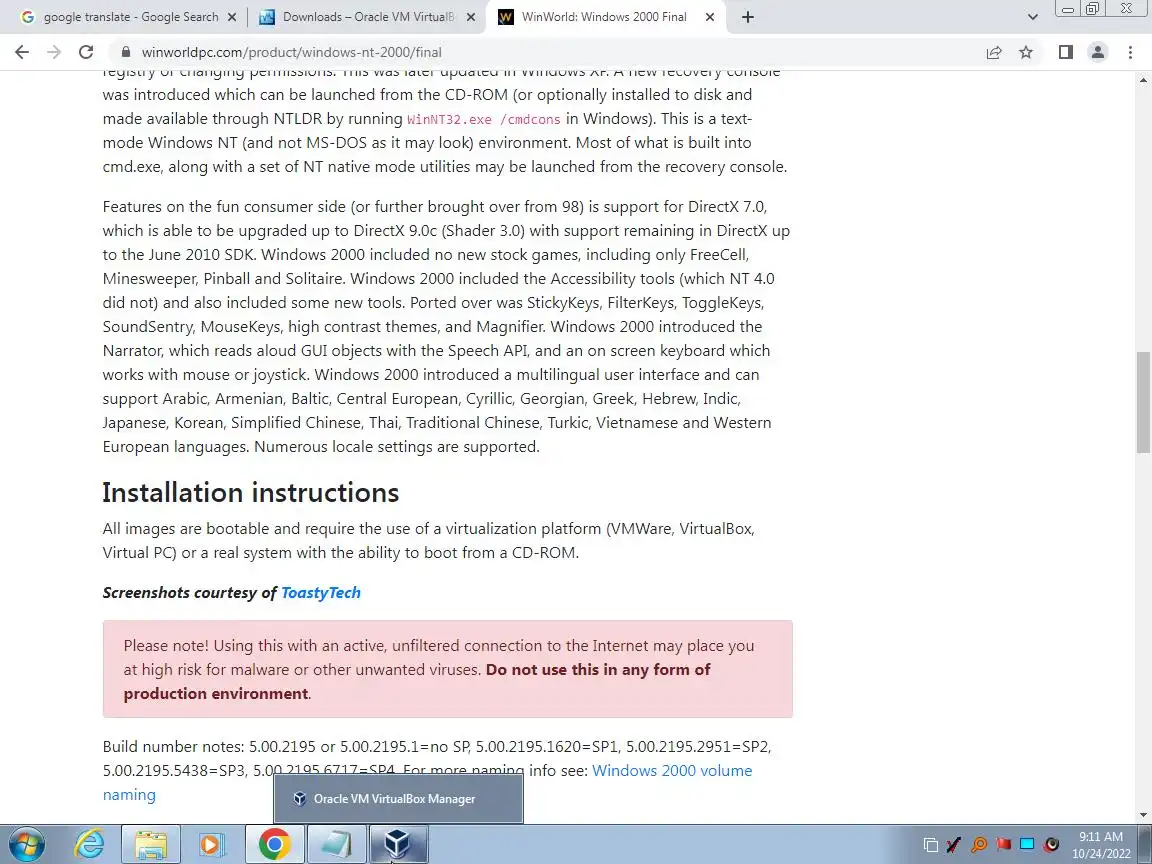Open a new tab with the plus button
Screen dimensions: 1152x864
(x=747, y=17)
